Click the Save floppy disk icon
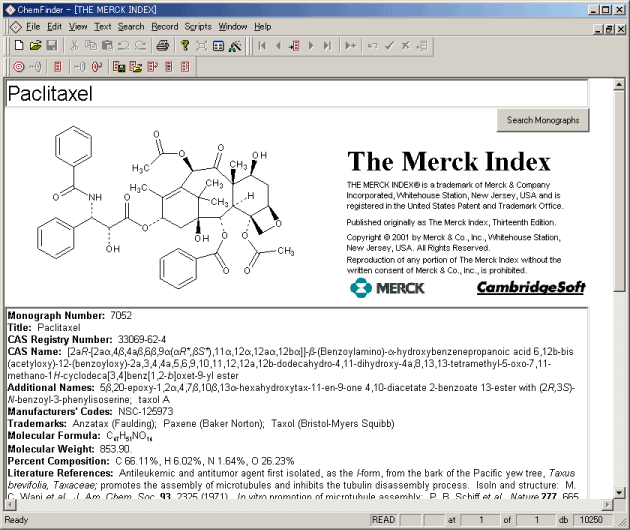 coord(52,45)
